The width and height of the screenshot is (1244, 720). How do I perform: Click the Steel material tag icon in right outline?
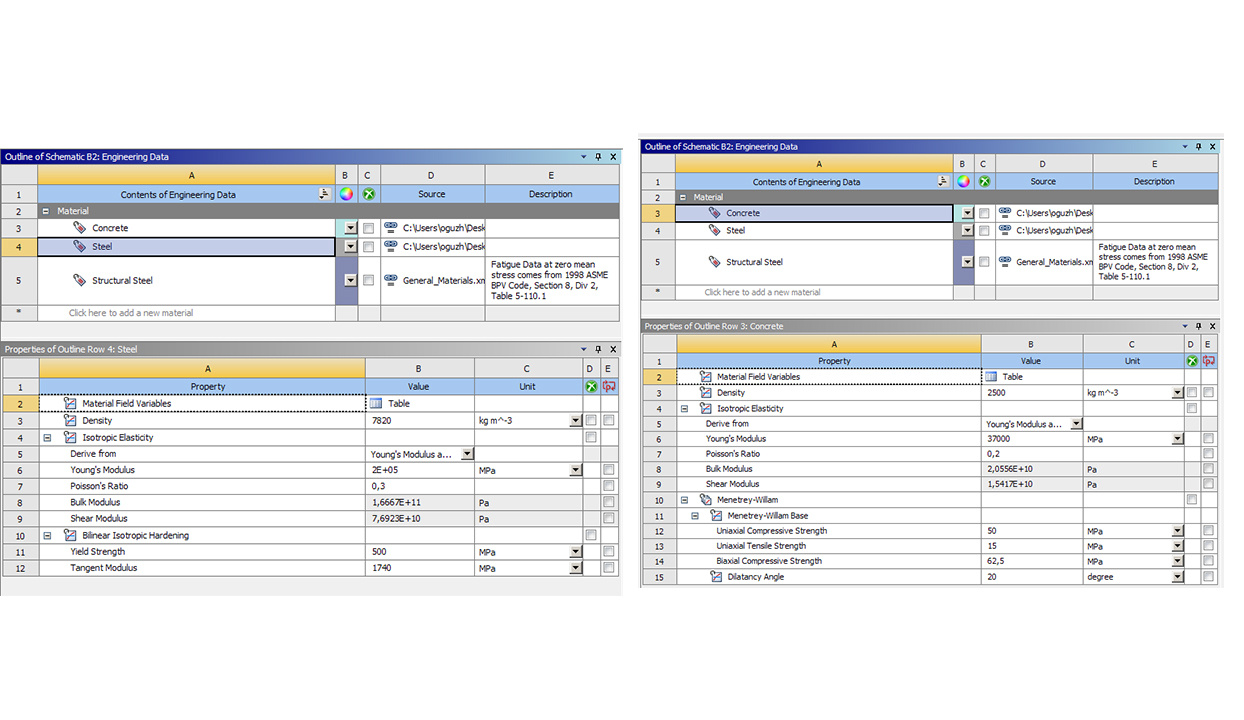[714, 230]
